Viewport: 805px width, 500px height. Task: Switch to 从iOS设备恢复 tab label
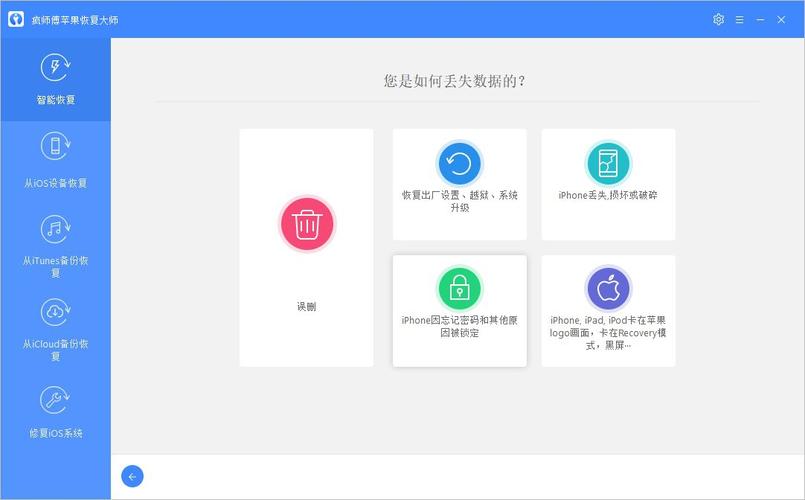(55, 183)
